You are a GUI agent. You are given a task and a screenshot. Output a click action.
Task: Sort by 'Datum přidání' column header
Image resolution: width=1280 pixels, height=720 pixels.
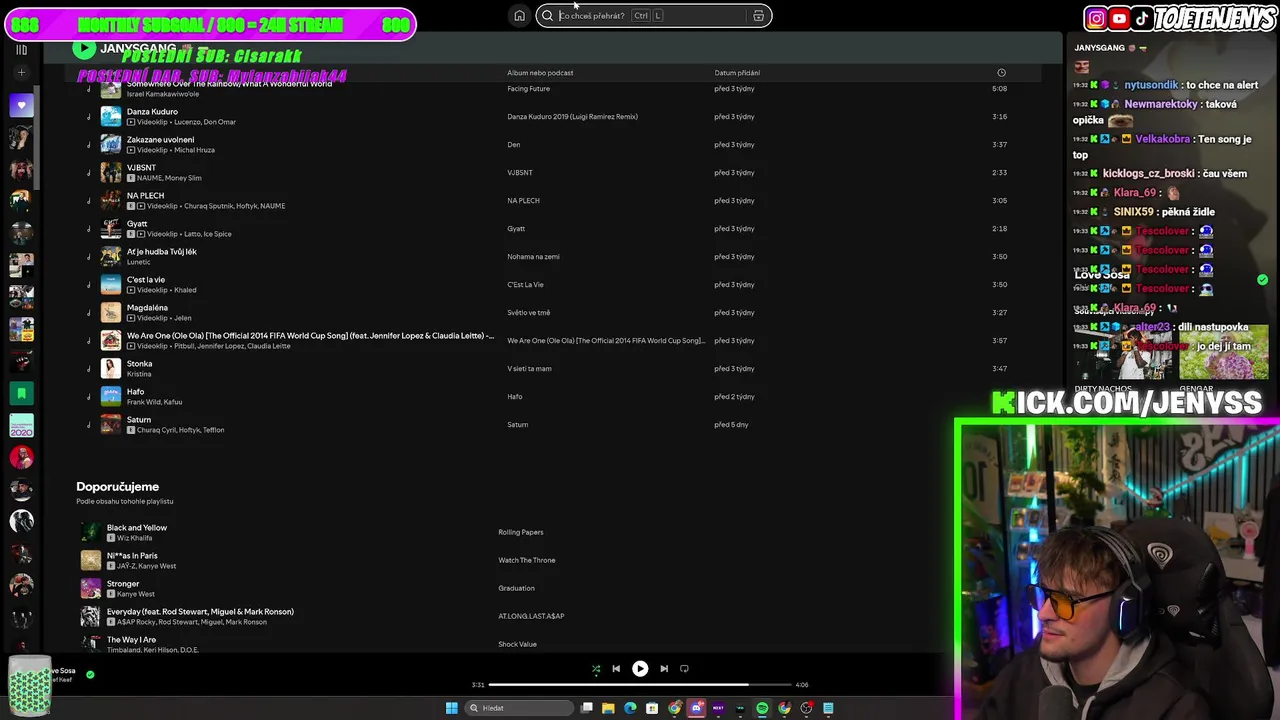coord(737,73)
